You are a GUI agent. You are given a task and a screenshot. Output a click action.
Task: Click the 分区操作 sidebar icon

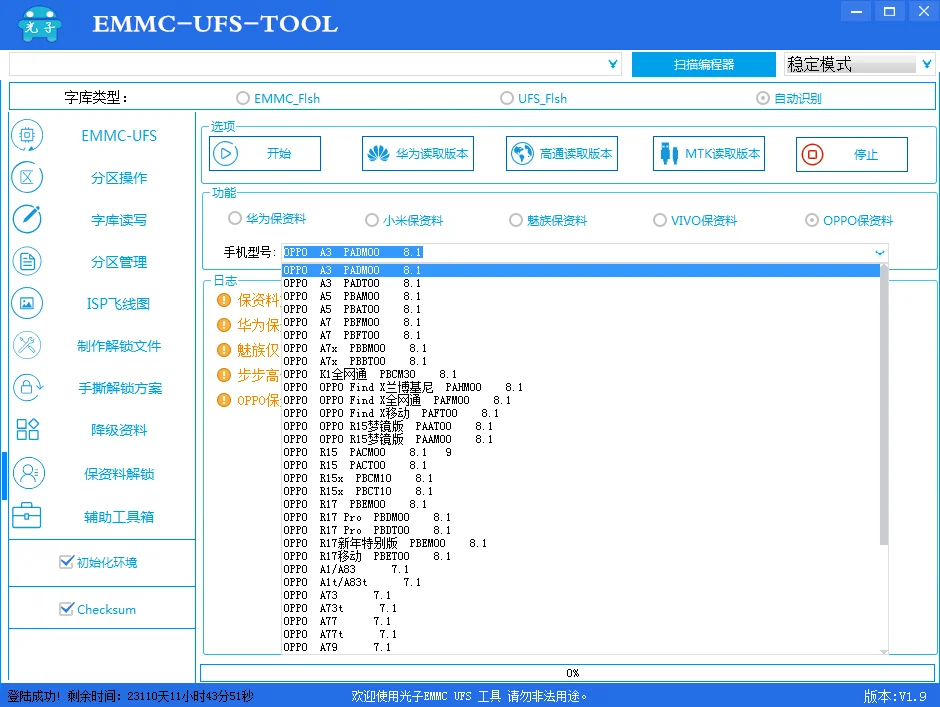[x=27, y=178]
